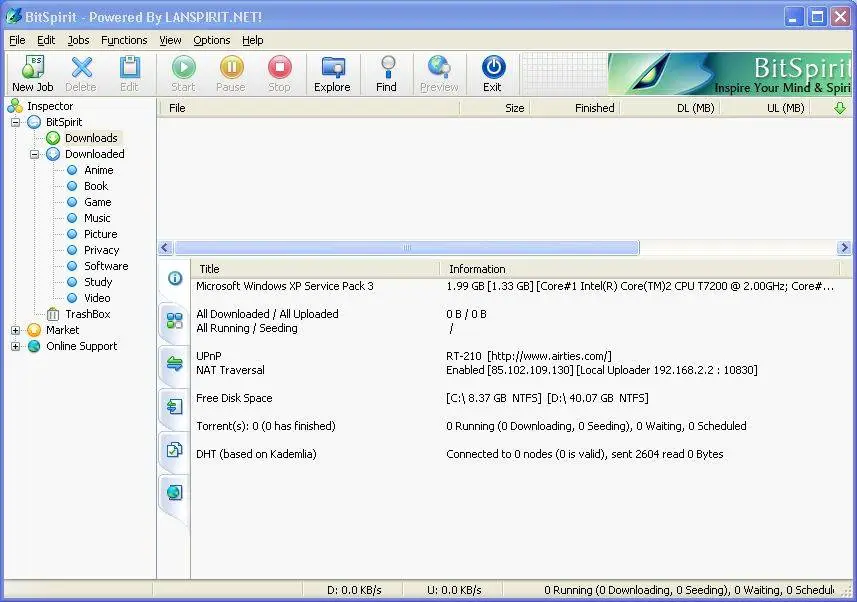Collapse the BitSpirit tree node

point(15,122)
